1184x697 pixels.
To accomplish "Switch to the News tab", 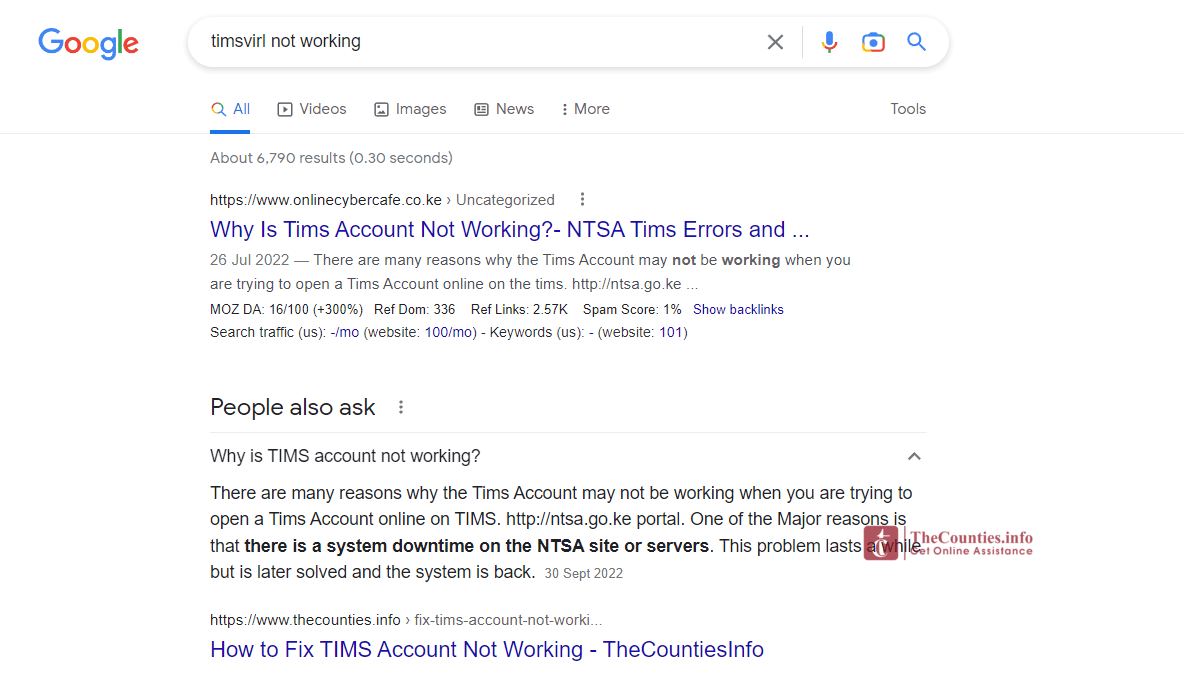I will pos(504,109).
